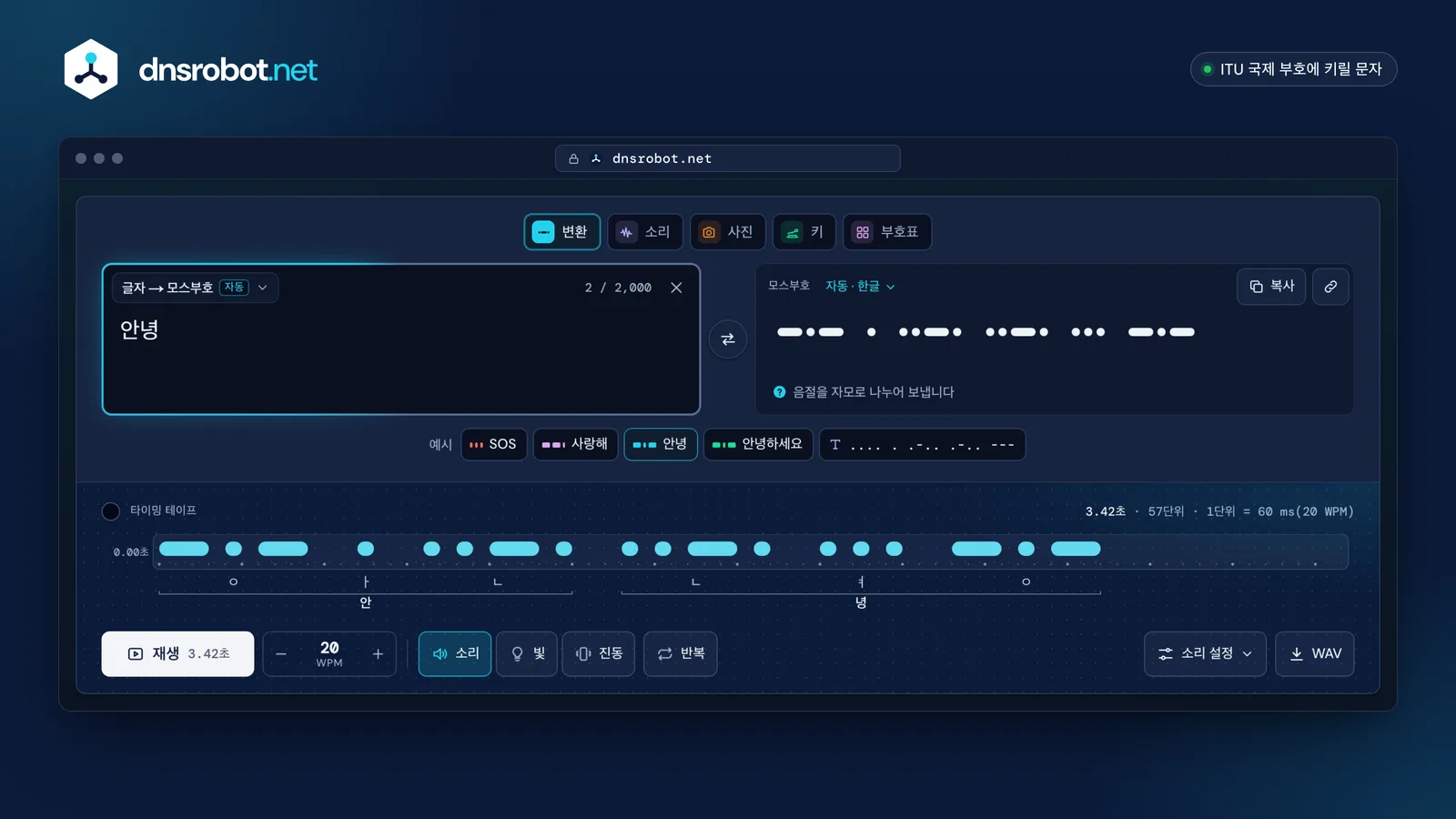Clear input text with the X icon
Viewport: 1456px width, 819px height.
click(676, 288)
